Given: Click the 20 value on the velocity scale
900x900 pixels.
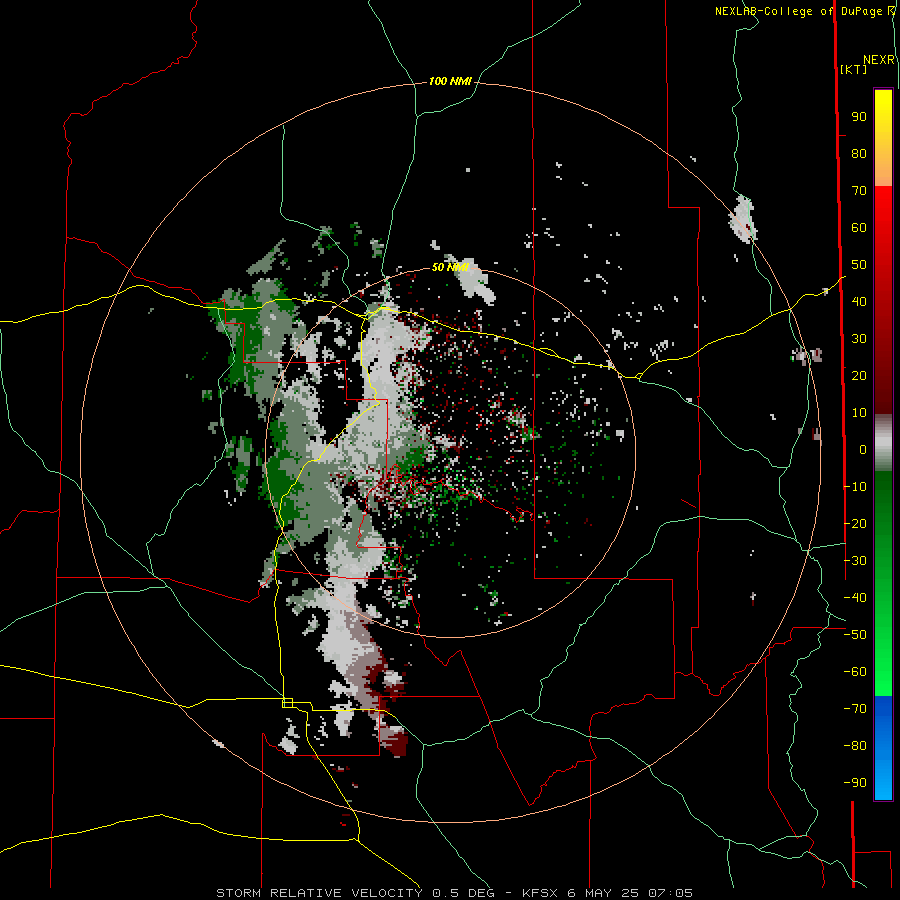Looking at the screenshot, I should click(859, 376).
